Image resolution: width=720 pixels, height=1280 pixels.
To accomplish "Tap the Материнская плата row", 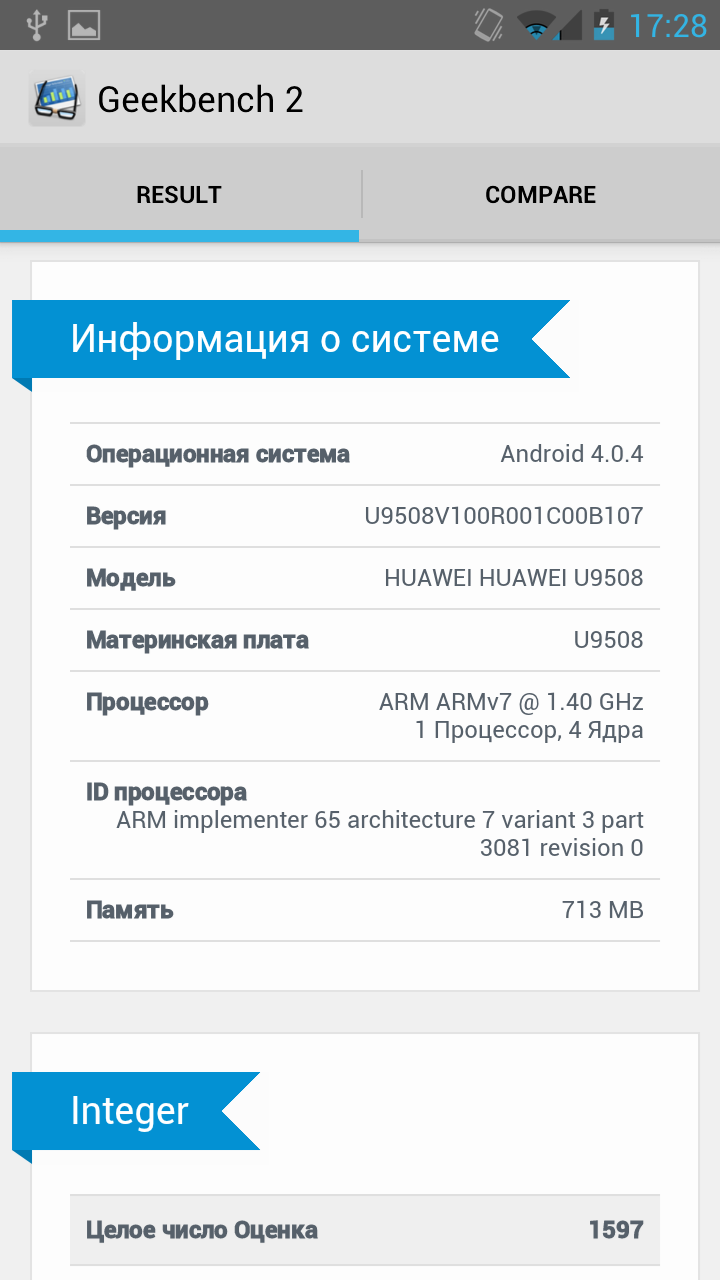I will click(x=365, y=640).
